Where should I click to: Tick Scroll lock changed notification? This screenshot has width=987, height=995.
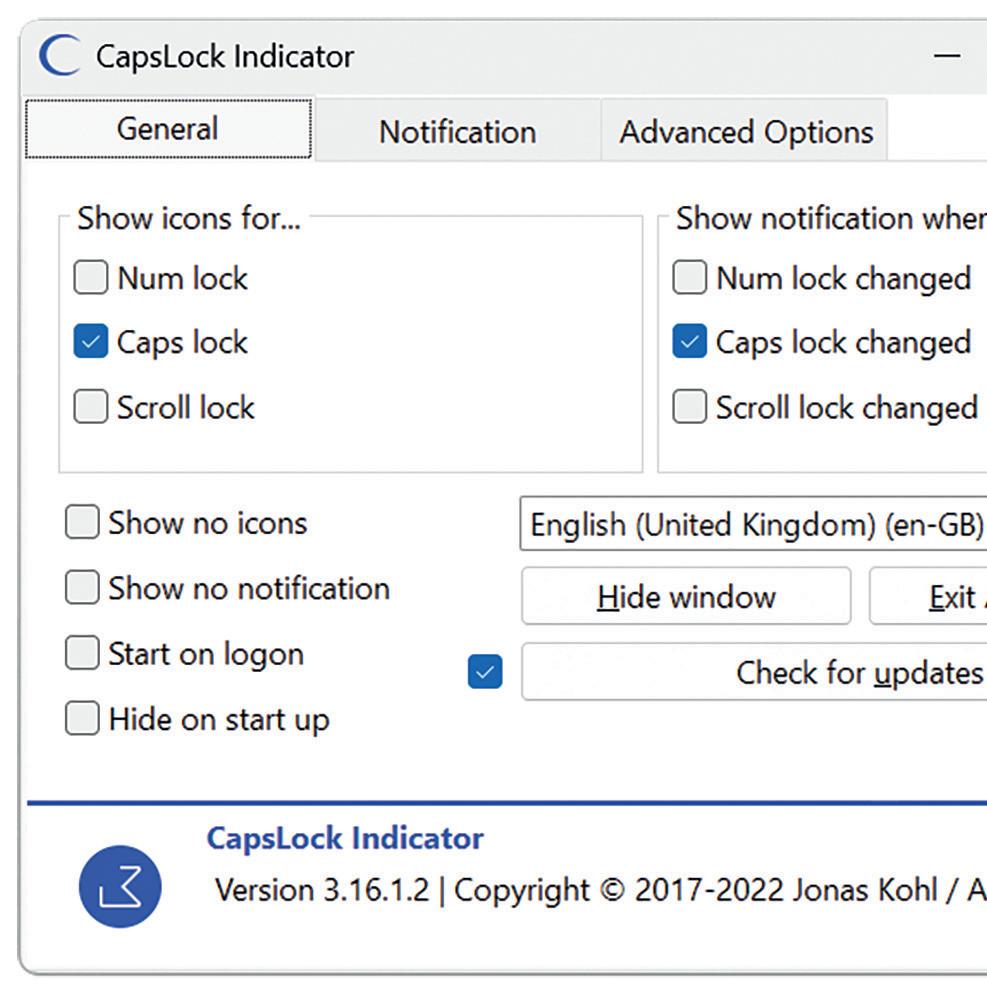[689, 406]
